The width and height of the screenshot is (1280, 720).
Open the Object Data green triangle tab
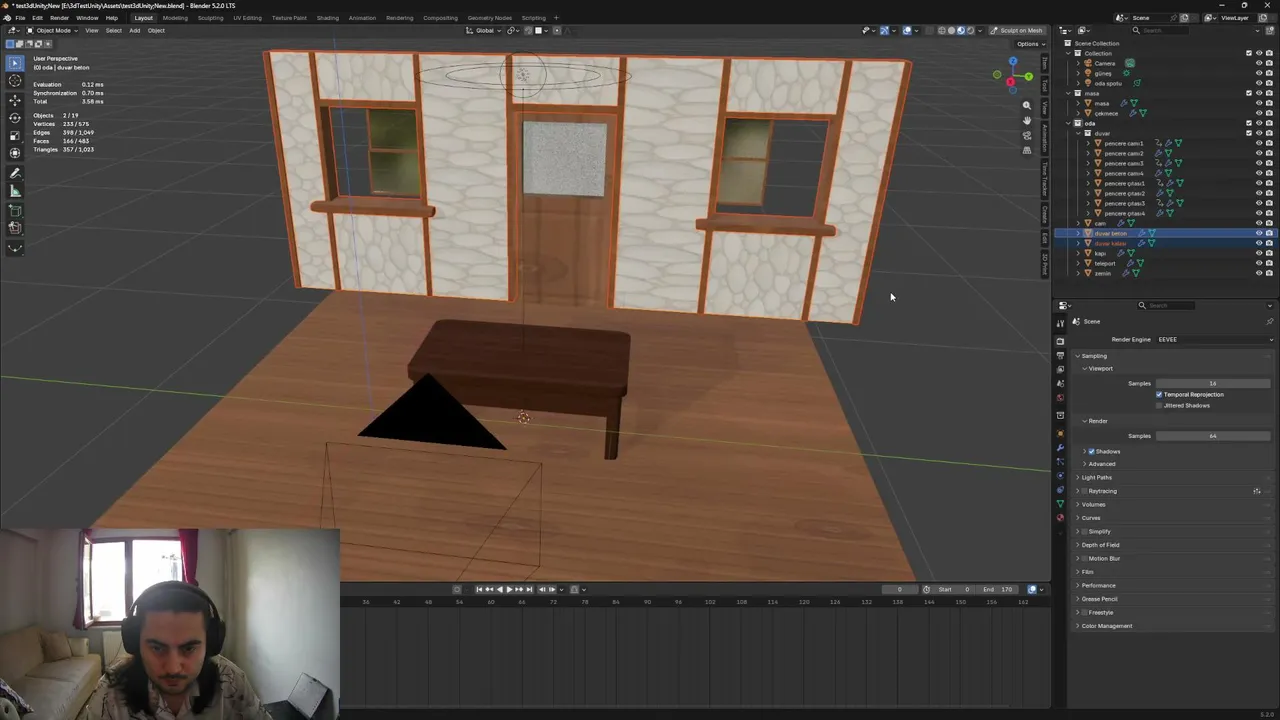pos(1061,503)
